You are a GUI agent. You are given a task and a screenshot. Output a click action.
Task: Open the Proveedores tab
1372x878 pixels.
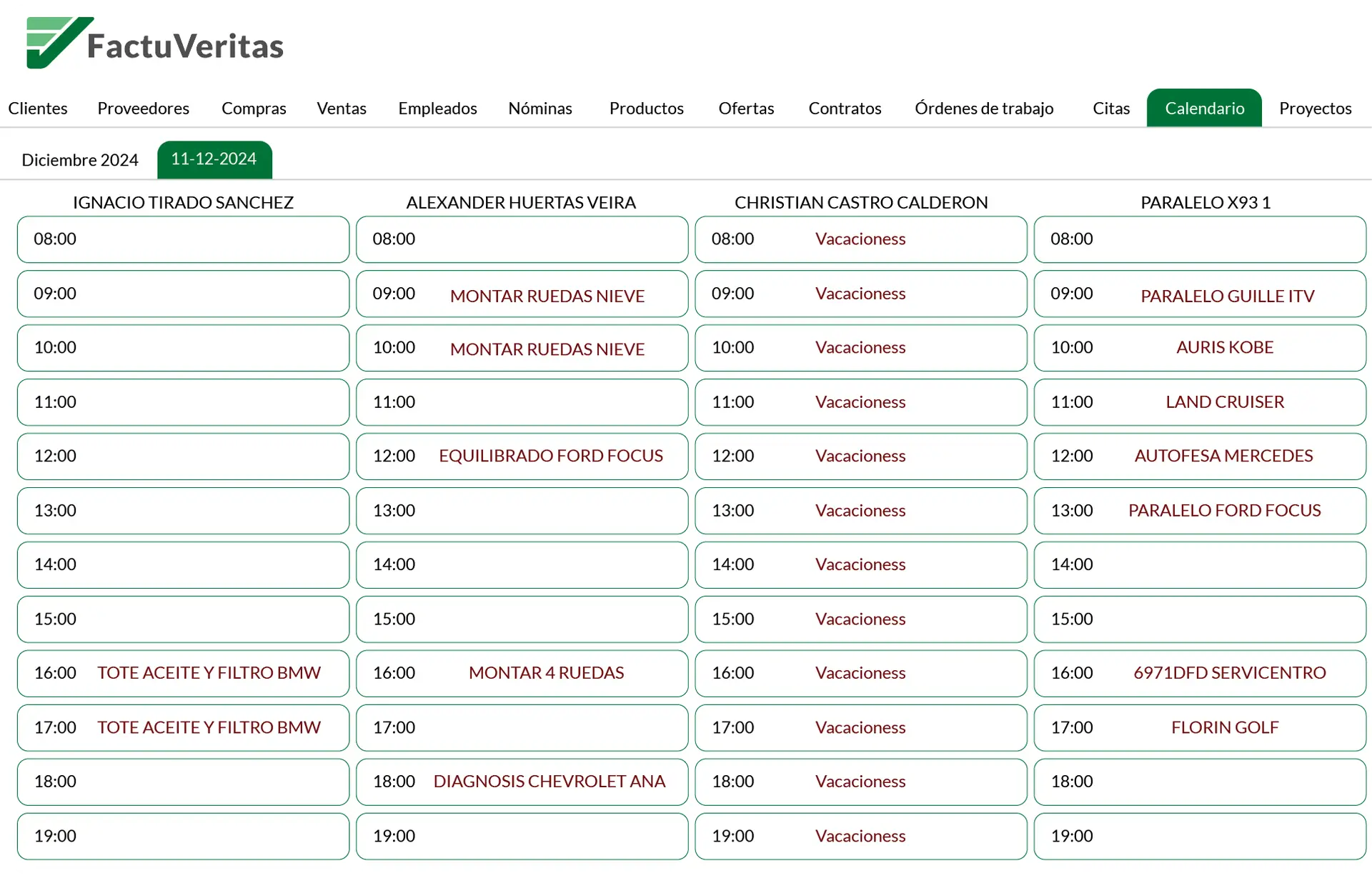click(144, 108)
